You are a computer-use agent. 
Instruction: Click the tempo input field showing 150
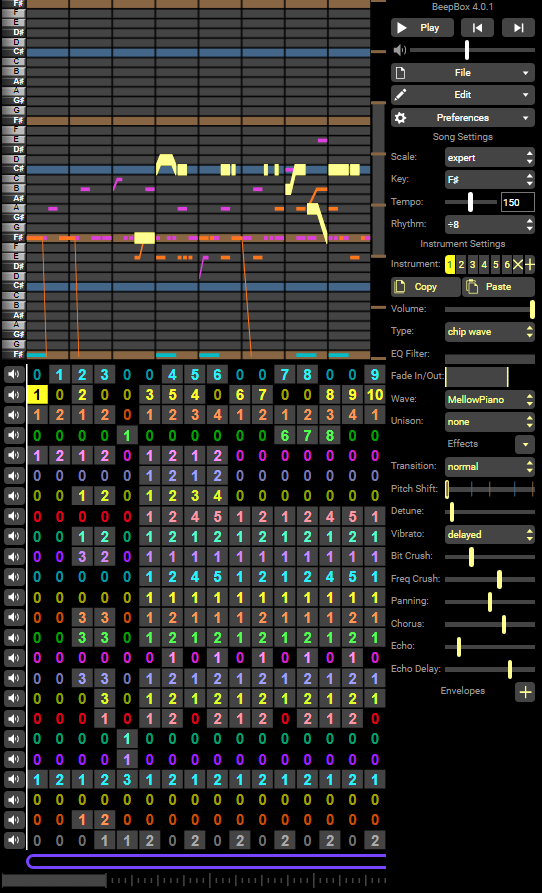tap(518, 202)
